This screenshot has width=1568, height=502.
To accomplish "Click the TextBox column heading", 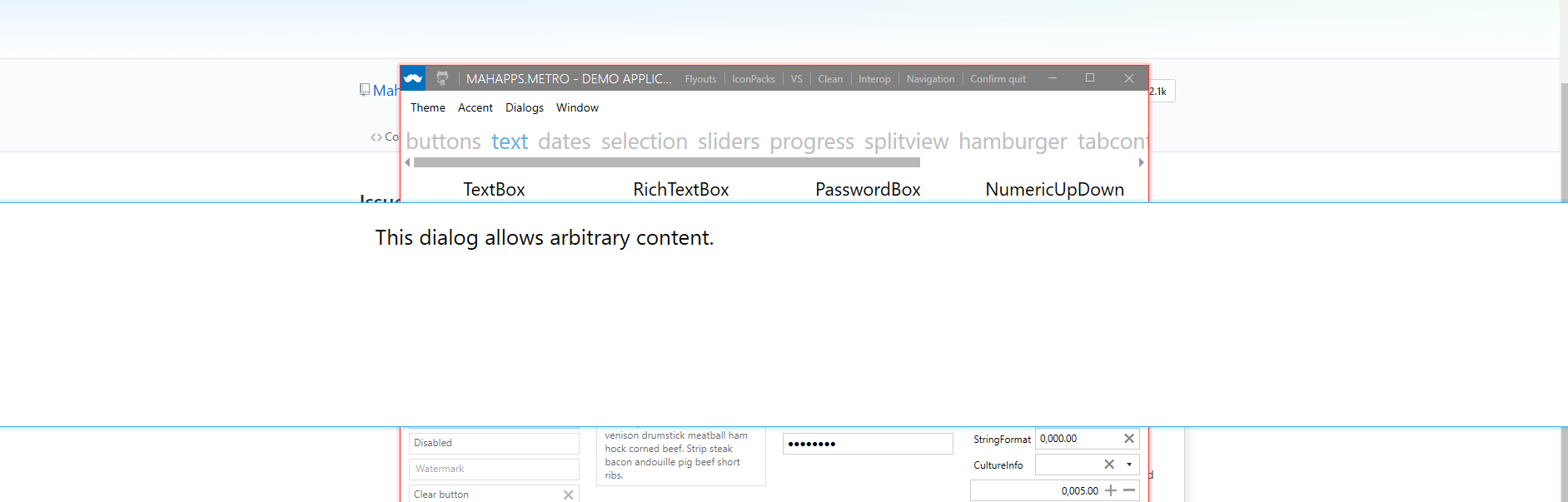I will (x=494, y=189).
